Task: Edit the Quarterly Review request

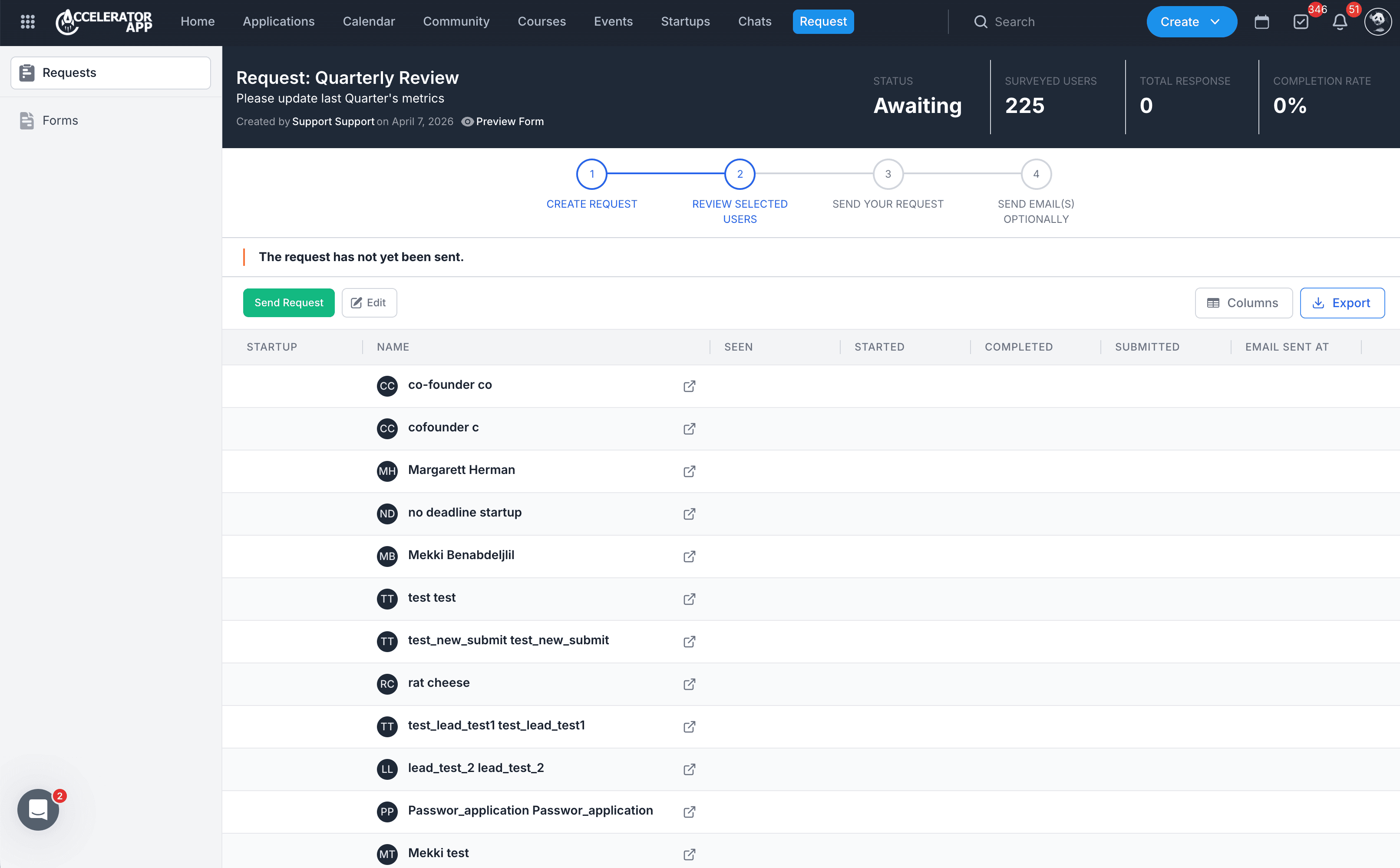Action: (x=369, y=302)
